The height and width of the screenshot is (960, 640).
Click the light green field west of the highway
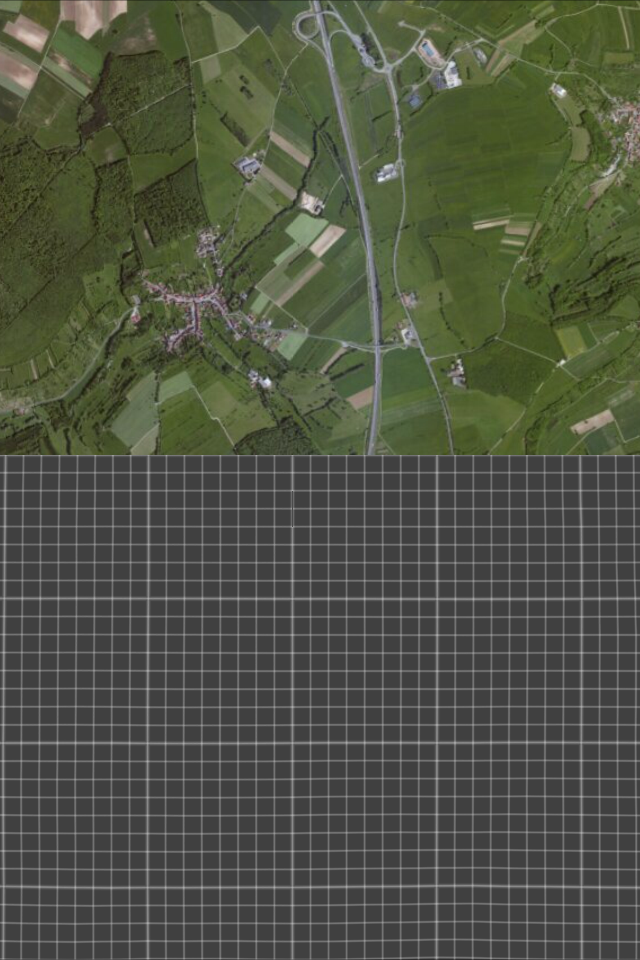click(x=305, y=229)
